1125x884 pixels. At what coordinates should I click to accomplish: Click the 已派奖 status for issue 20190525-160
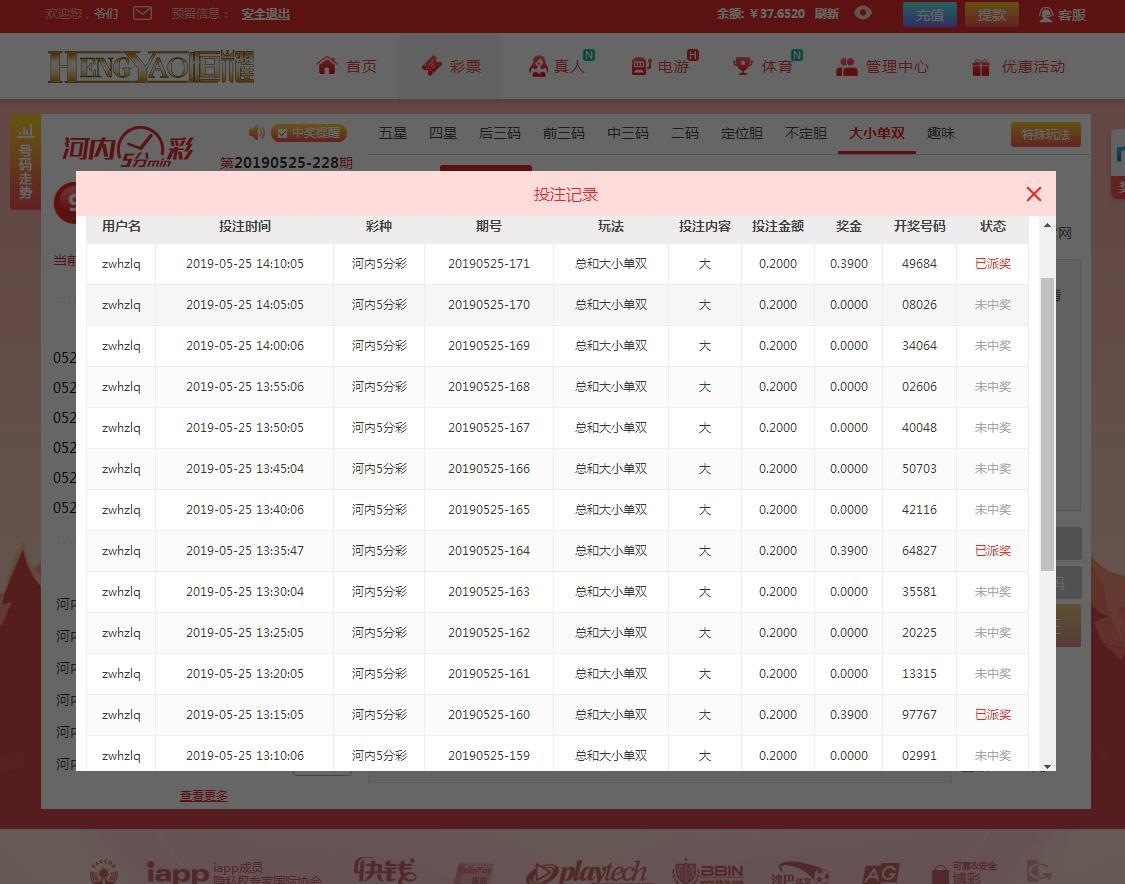click(992, 715)
